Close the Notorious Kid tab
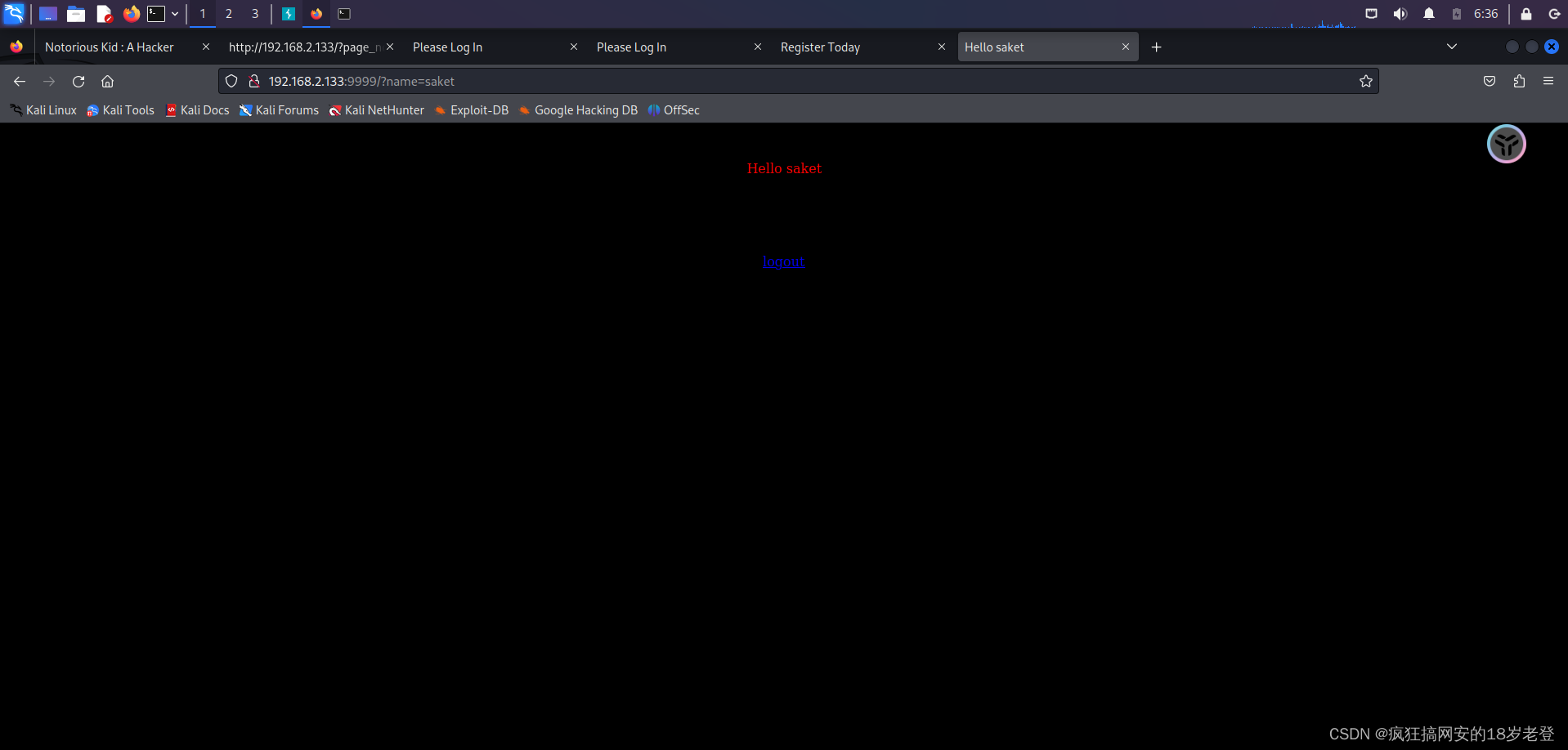Image resolution: width=1568 pixels, height=750 pixels. click(x=206, y=47)
